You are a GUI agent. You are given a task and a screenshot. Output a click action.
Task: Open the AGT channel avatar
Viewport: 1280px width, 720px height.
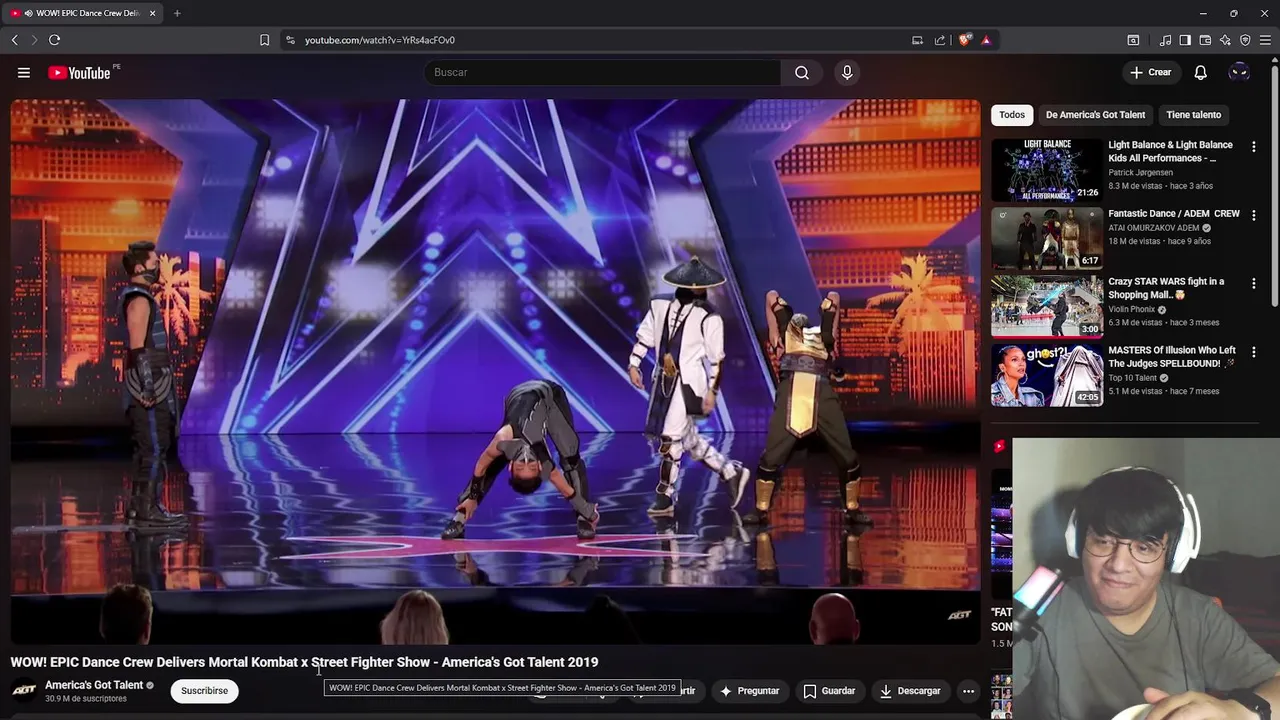[x=24, y=690]
